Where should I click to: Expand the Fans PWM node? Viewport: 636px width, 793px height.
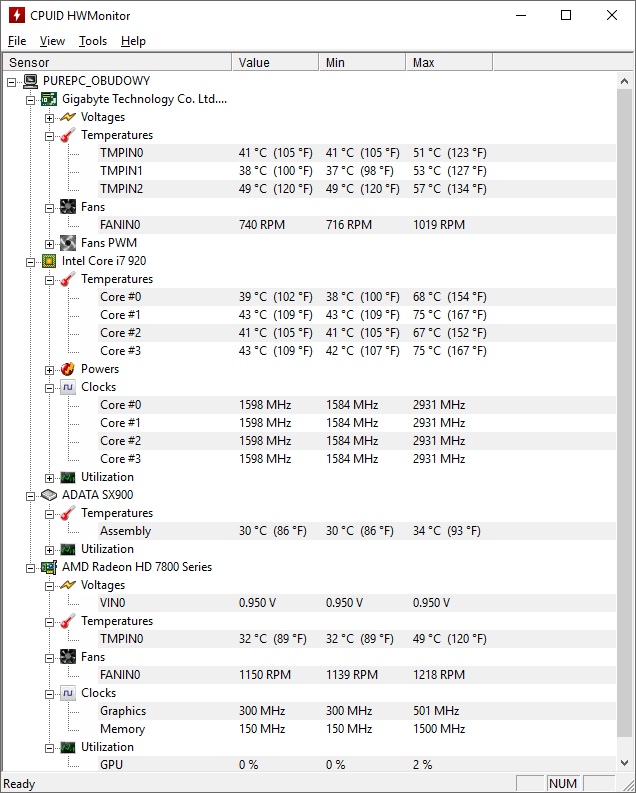(49, 243)
